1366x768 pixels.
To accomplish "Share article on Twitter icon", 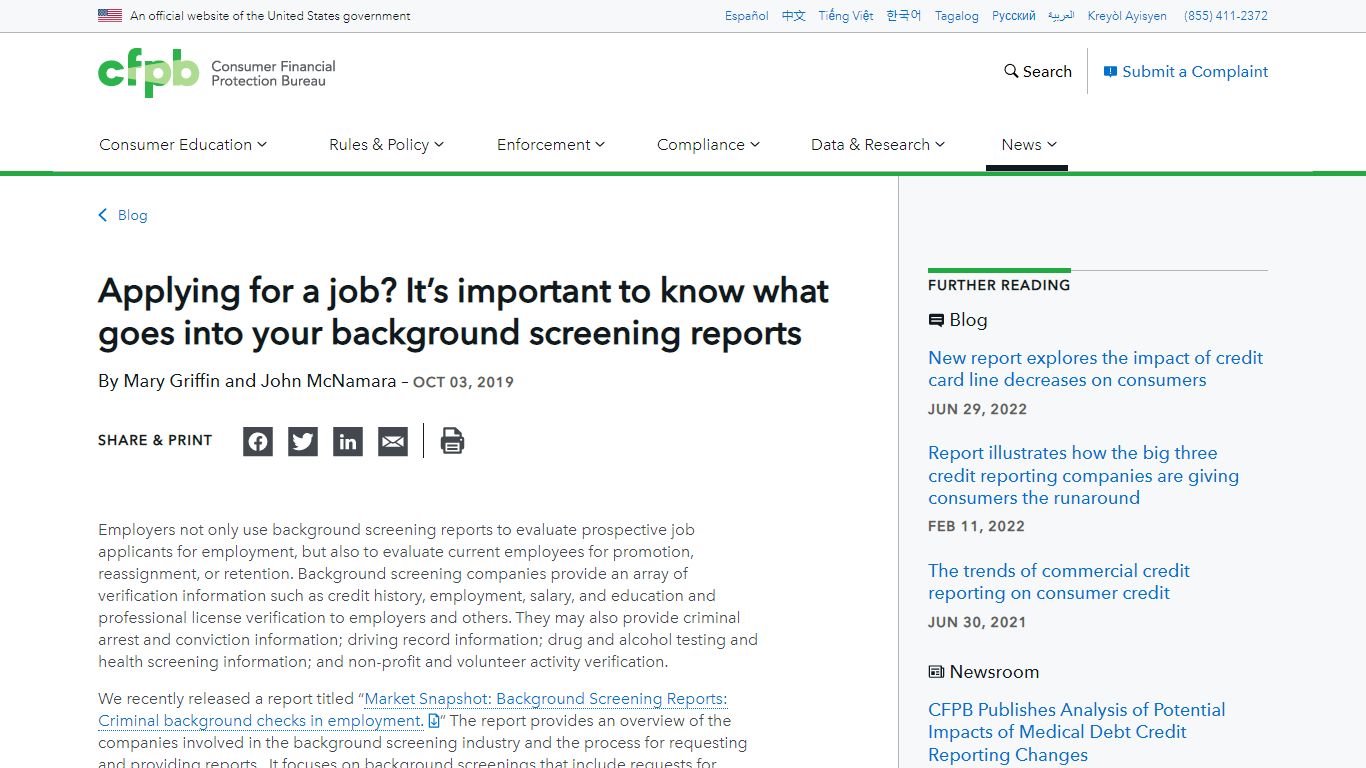I will (303, 441).
